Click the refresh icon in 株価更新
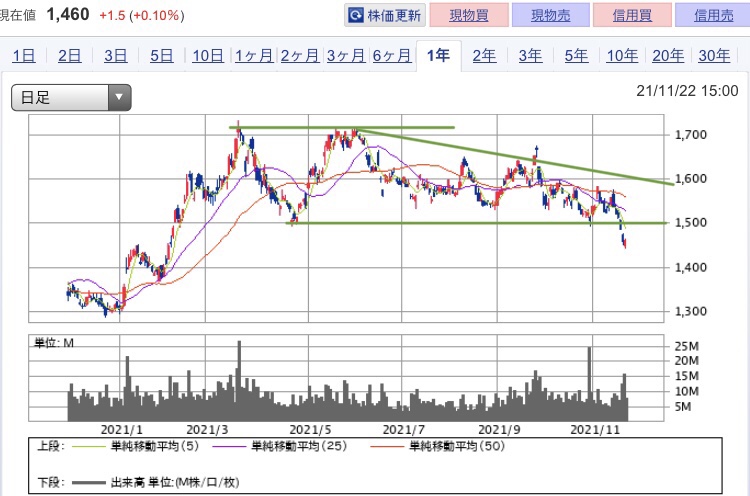This screenshot has width=750, height=496. coord(356,15)
